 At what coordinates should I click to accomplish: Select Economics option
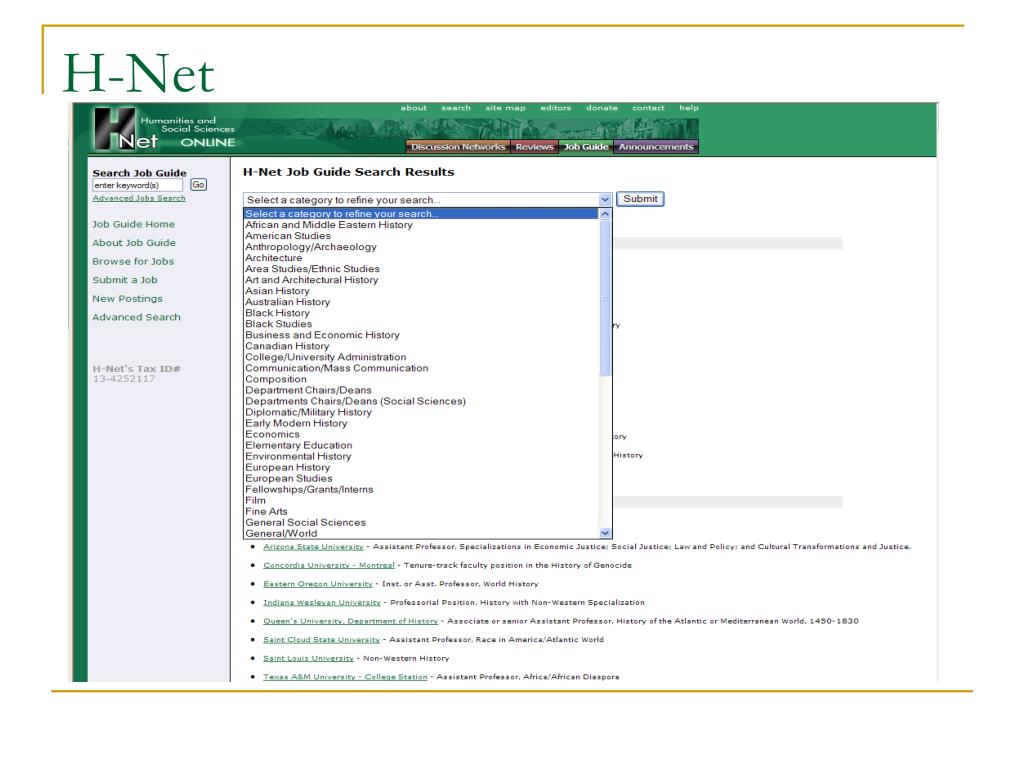pyautogui.click(x=421, y=434)
